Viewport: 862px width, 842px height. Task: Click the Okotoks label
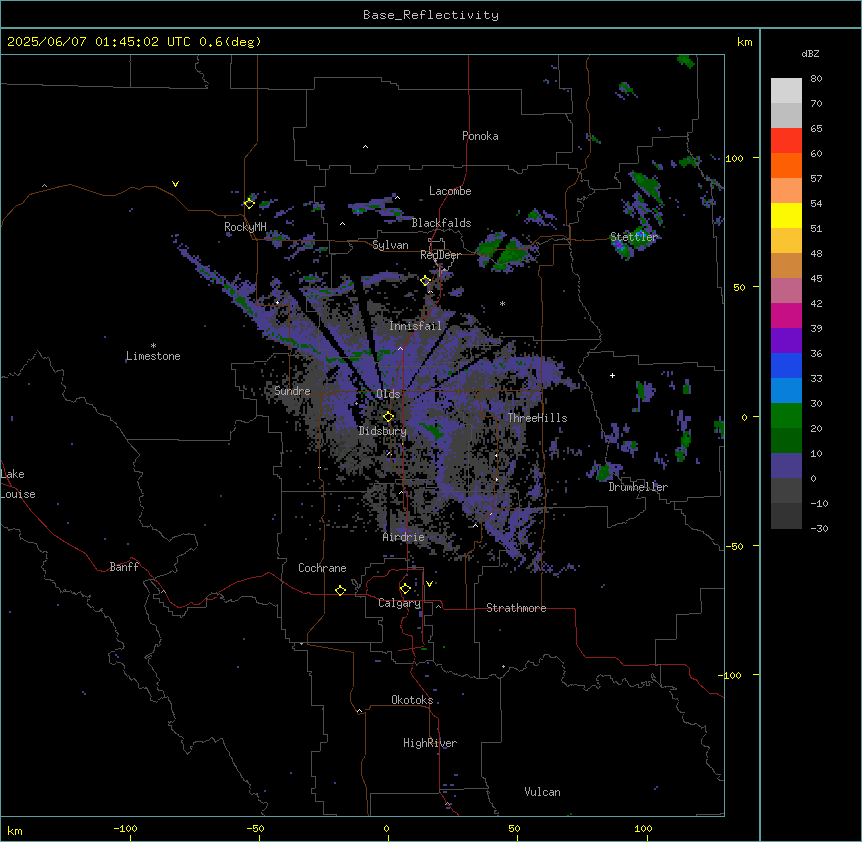[x=412, y=700]
